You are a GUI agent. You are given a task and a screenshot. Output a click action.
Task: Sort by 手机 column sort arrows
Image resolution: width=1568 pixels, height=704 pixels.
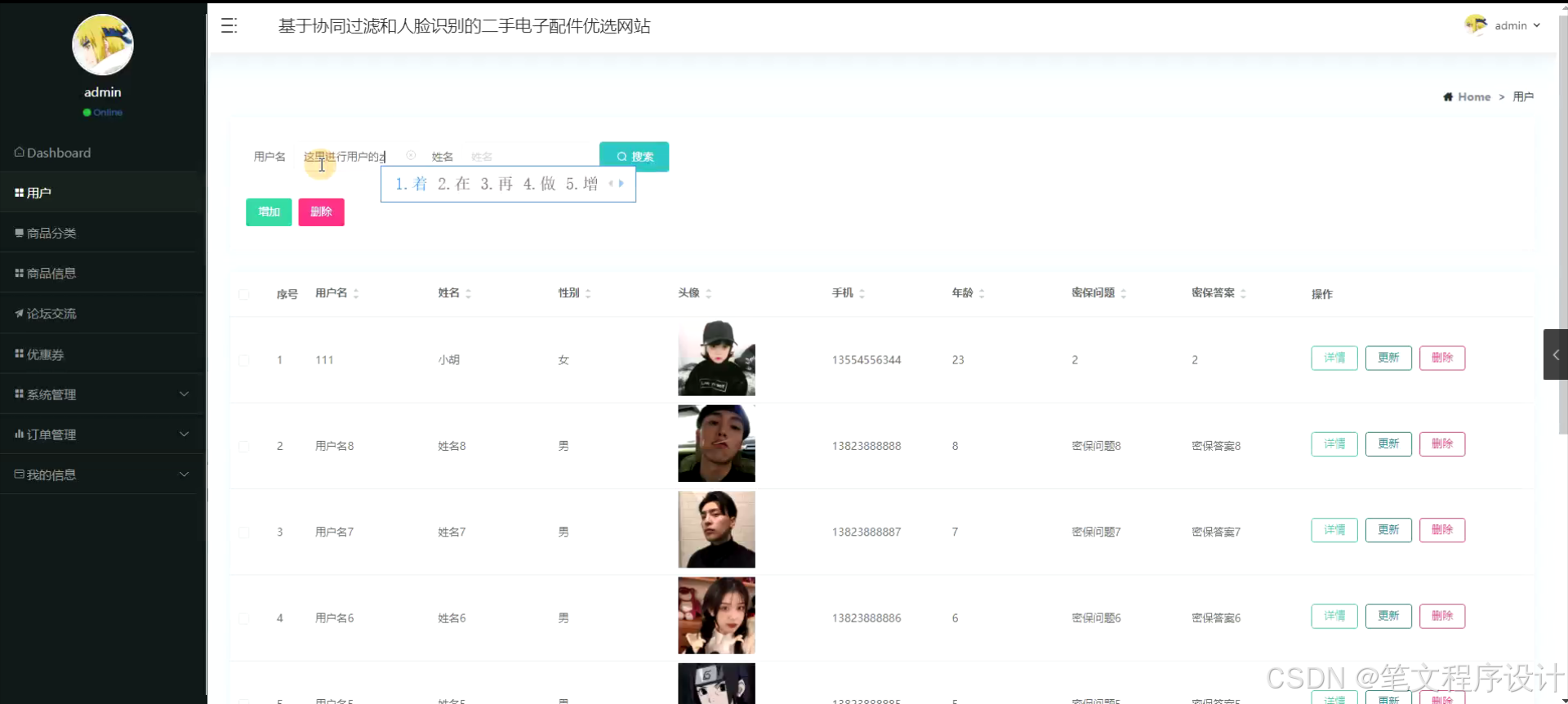(x=862, y=293)
